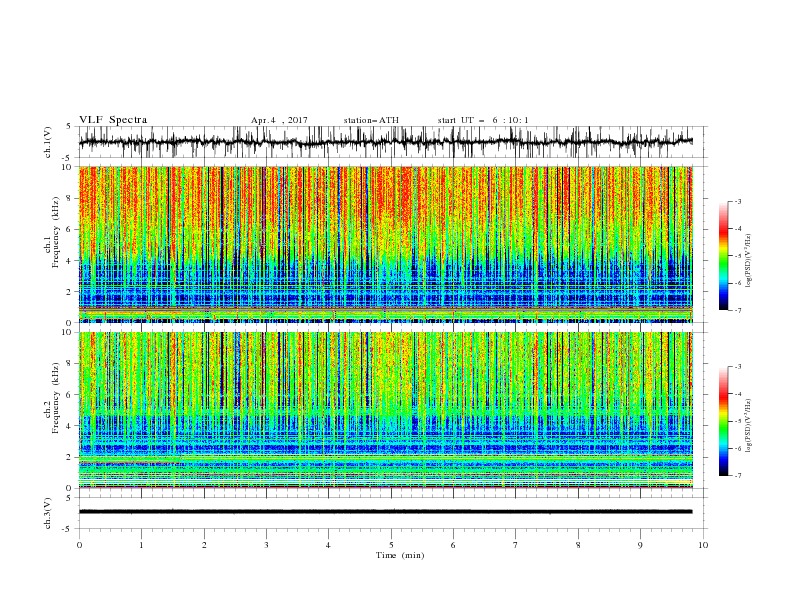This screenshot has width=792, height=612.
Task: Click the ch.1 "Frequency (kHz)" axis title
Action: [x=56, y=231]
